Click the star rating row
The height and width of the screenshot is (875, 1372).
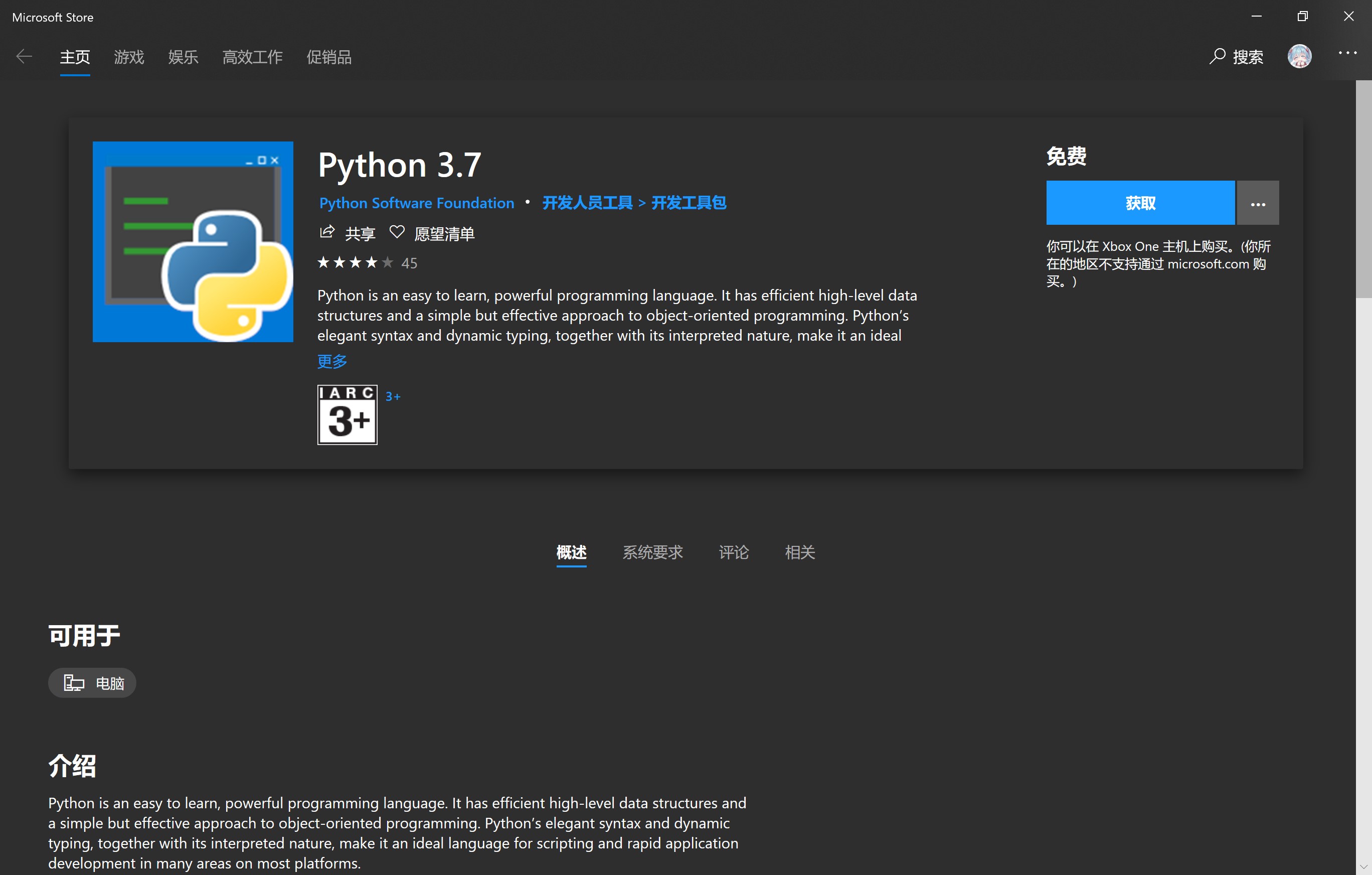pos(356,263)
